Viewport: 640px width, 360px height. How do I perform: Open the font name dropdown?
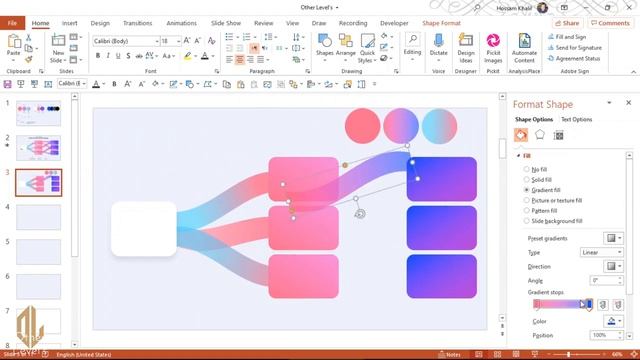pos(157,41)
